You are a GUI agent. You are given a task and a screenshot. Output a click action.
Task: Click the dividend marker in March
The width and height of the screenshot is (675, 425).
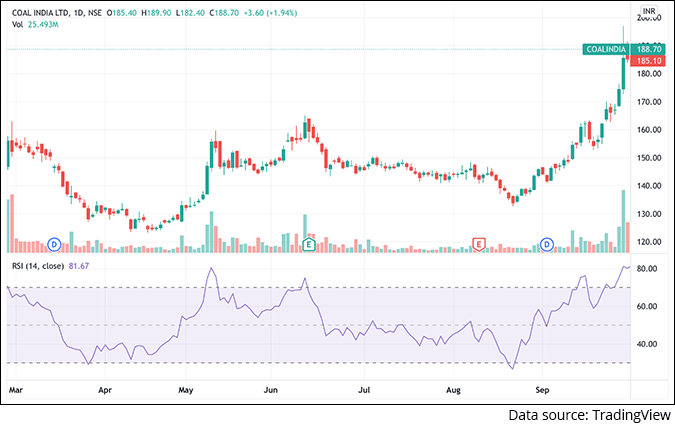(x=54, y=245)
